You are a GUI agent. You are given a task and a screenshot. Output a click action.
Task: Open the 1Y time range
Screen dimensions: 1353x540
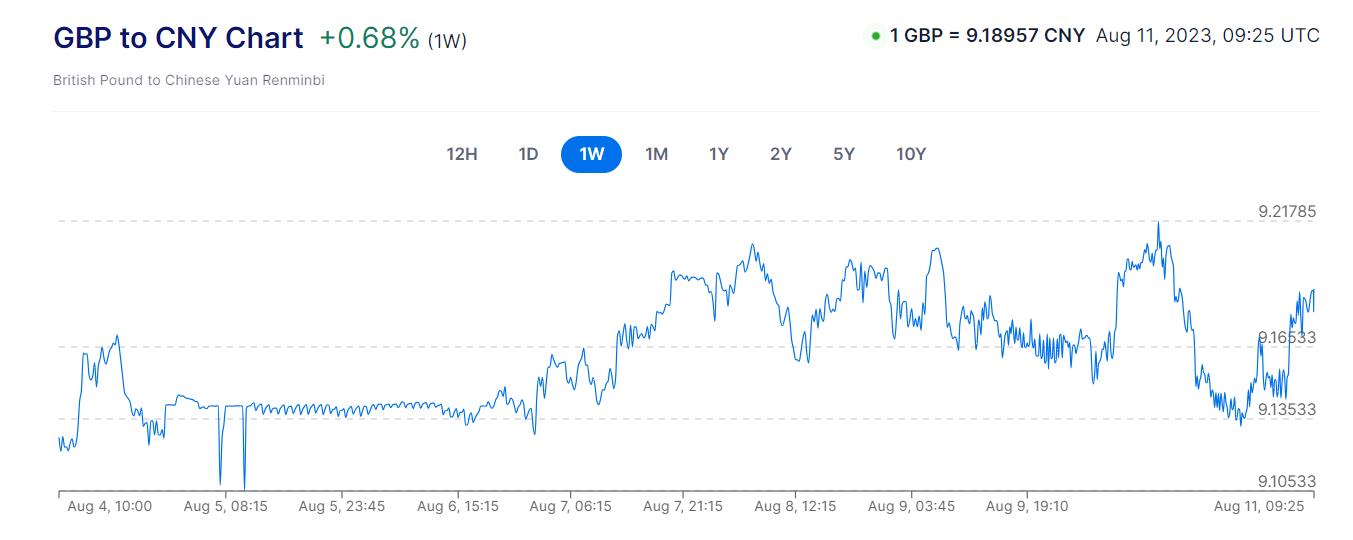(x=718, y=154)
